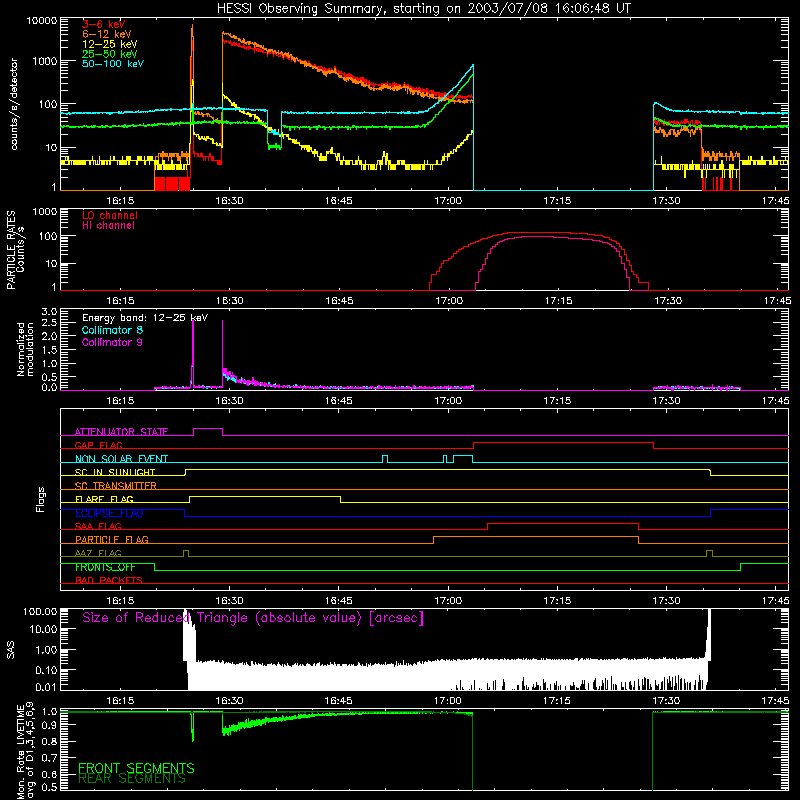Click the PARTICLE FLAG label
Image resolution: width=800 pixels, height=800 pixels.
tap(112, 539)
